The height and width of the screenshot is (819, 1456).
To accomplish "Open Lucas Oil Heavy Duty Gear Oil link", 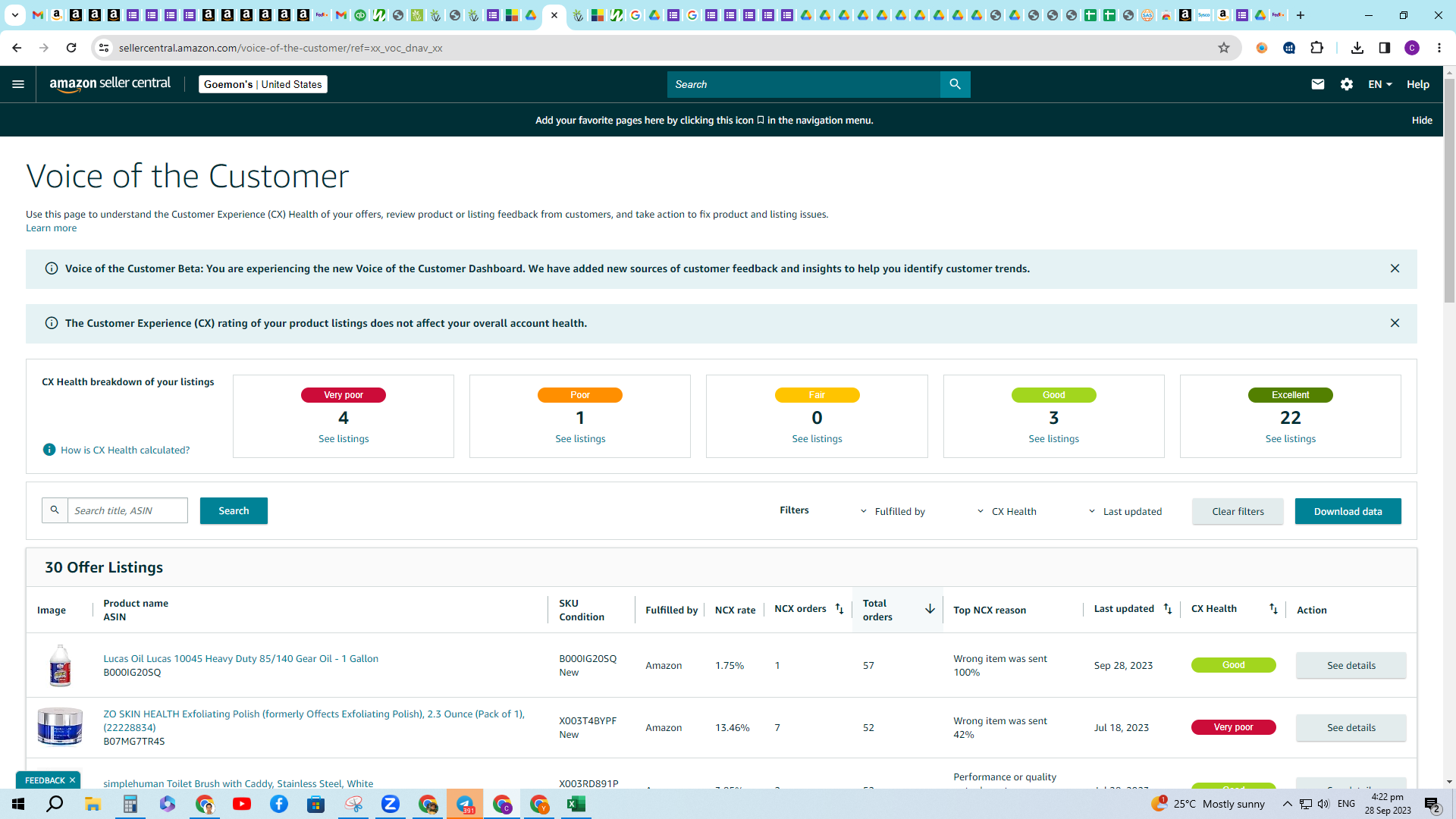I will [240, 659].
